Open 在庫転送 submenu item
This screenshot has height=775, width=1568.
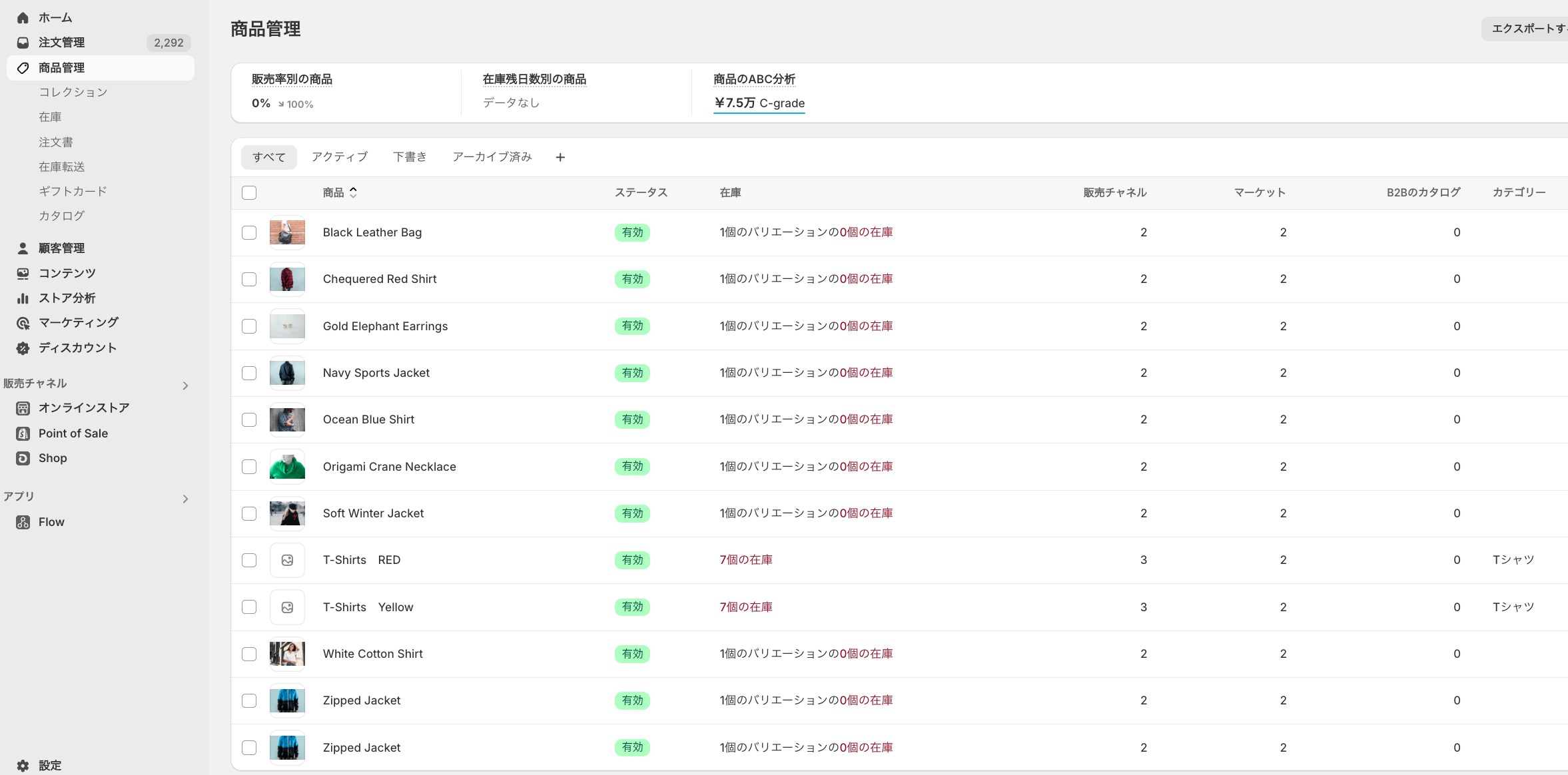click(62, 166)
